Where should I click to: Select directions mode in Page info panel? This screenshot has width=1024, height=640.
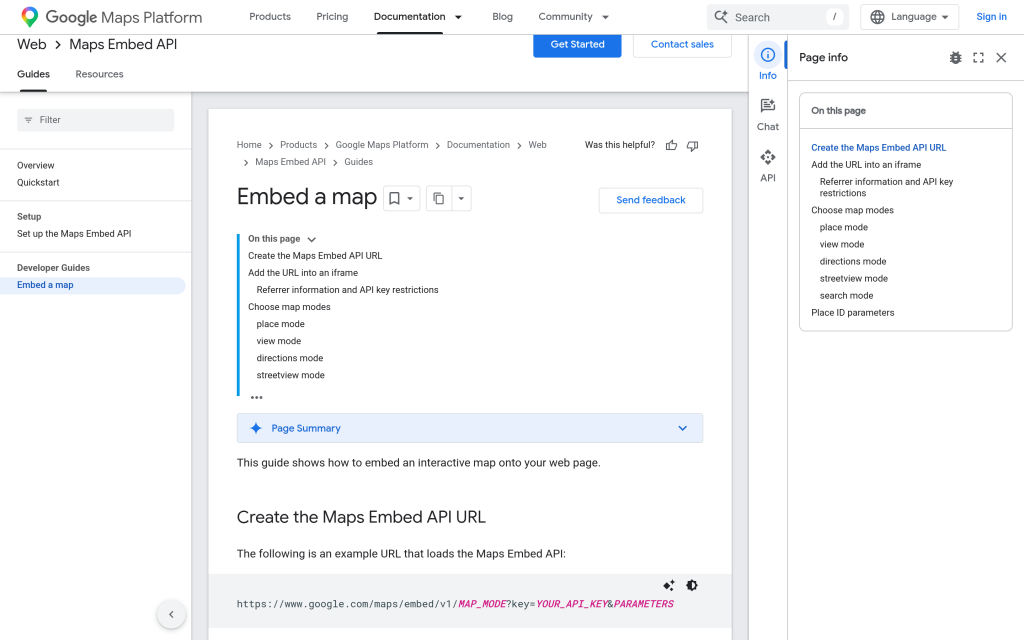pyautogui.click(x=853, y=261)
